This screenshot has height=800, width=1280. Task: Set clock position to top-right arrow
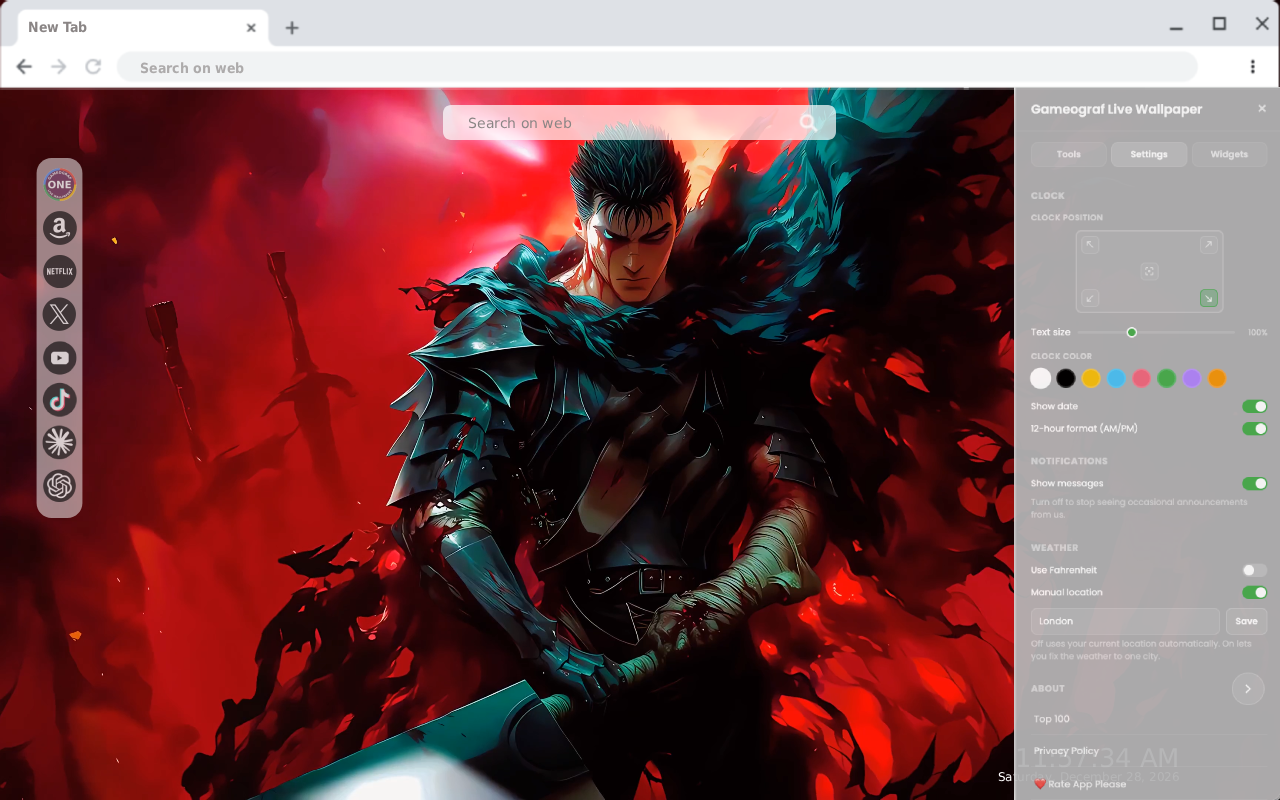point(1209,245)
